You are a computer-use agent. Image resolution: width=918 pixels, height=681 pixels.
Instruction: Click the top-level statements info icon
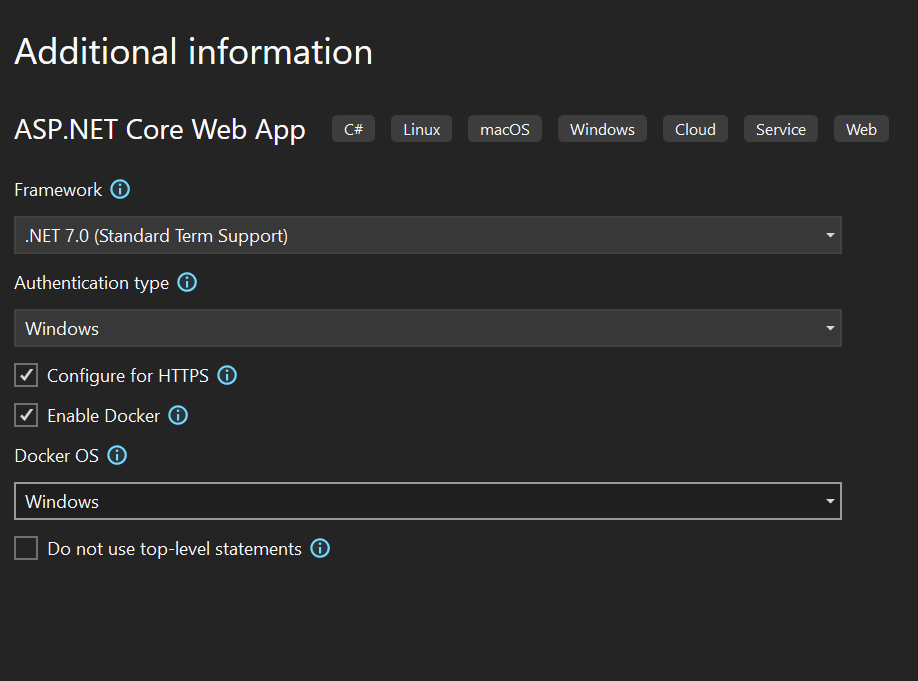(320, 549)
